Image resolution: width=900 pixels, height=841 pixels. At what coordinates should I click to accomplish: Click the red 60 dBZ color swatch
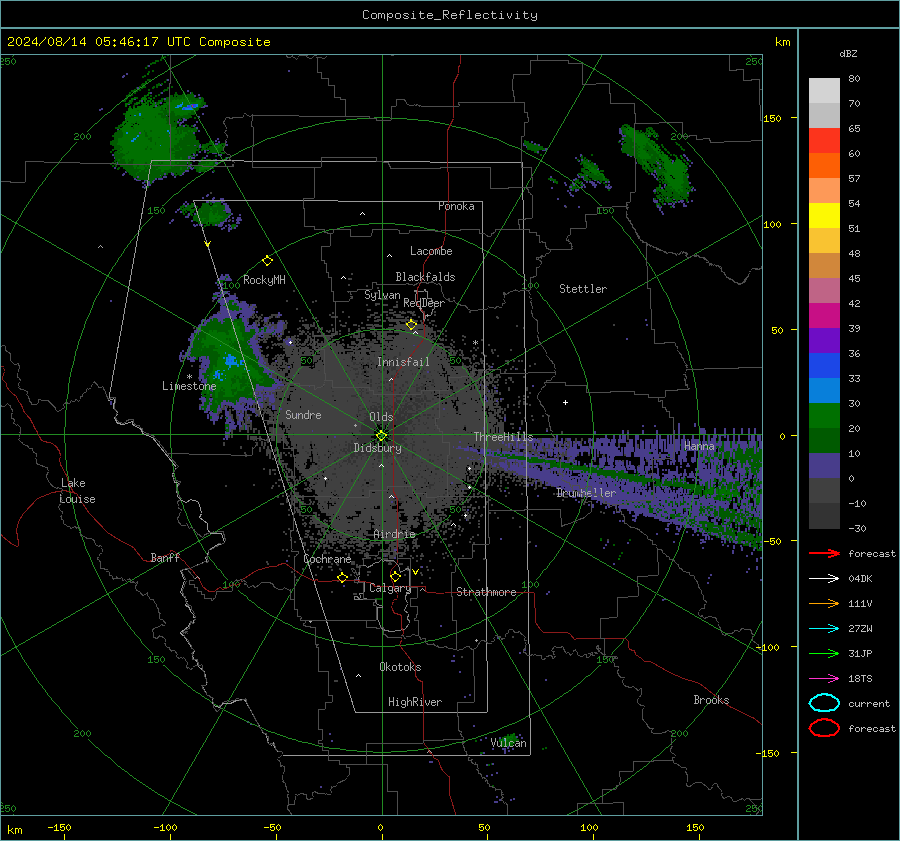click(x=824, y=141)
